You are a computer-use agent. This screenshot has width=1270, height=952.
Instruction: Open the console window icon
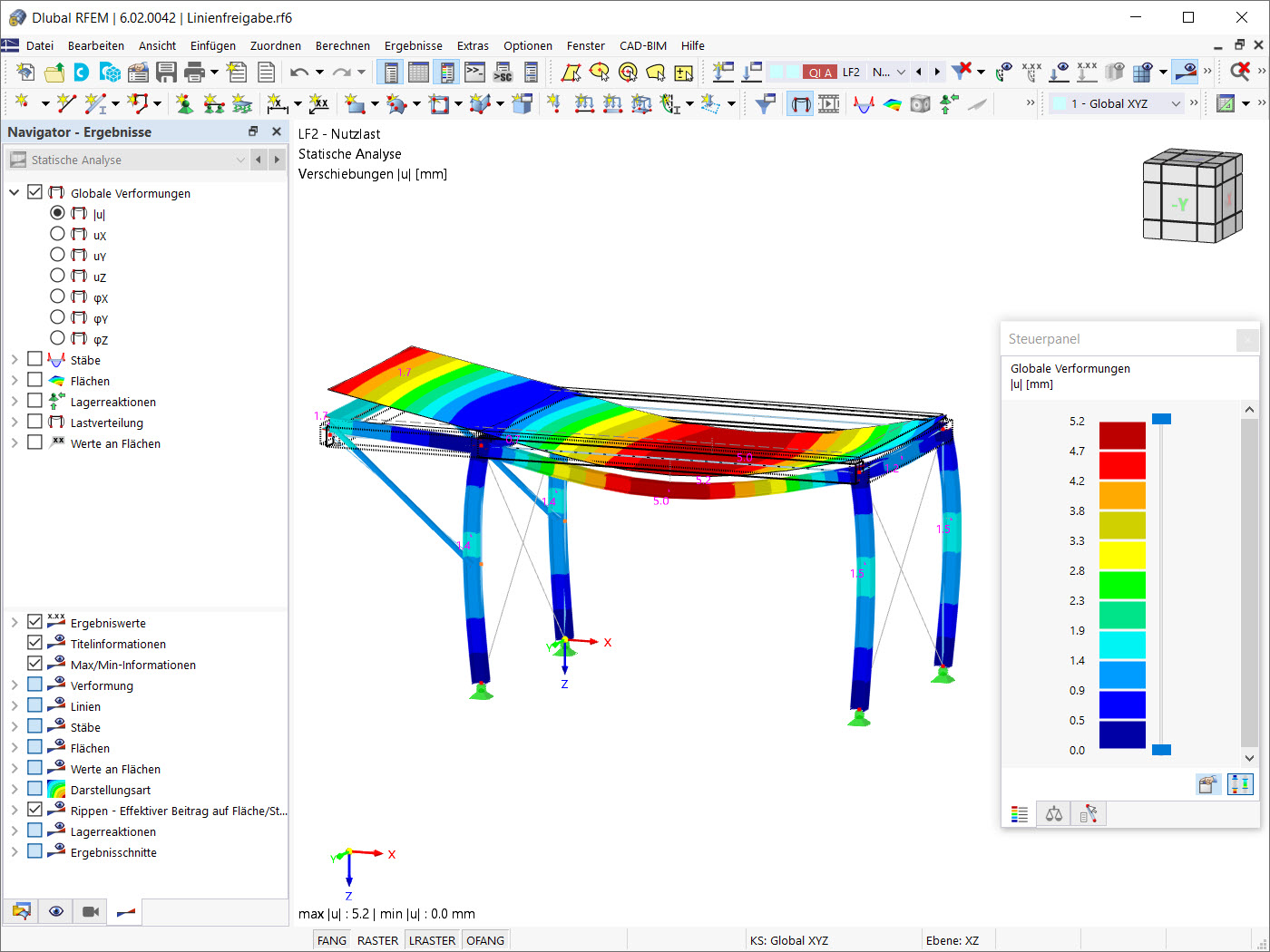coord(474,72)
